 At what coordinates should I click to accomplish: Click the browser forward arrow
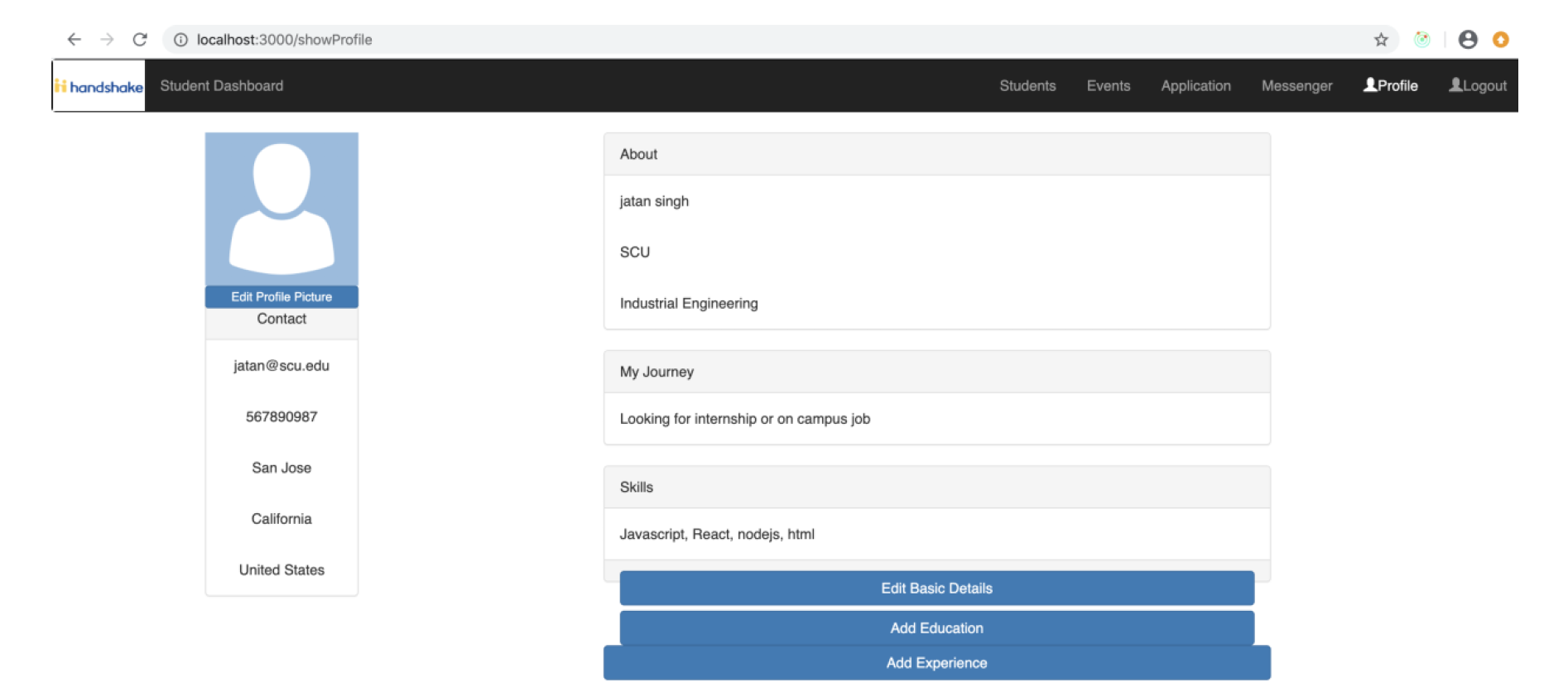click(x=107, y=39)
